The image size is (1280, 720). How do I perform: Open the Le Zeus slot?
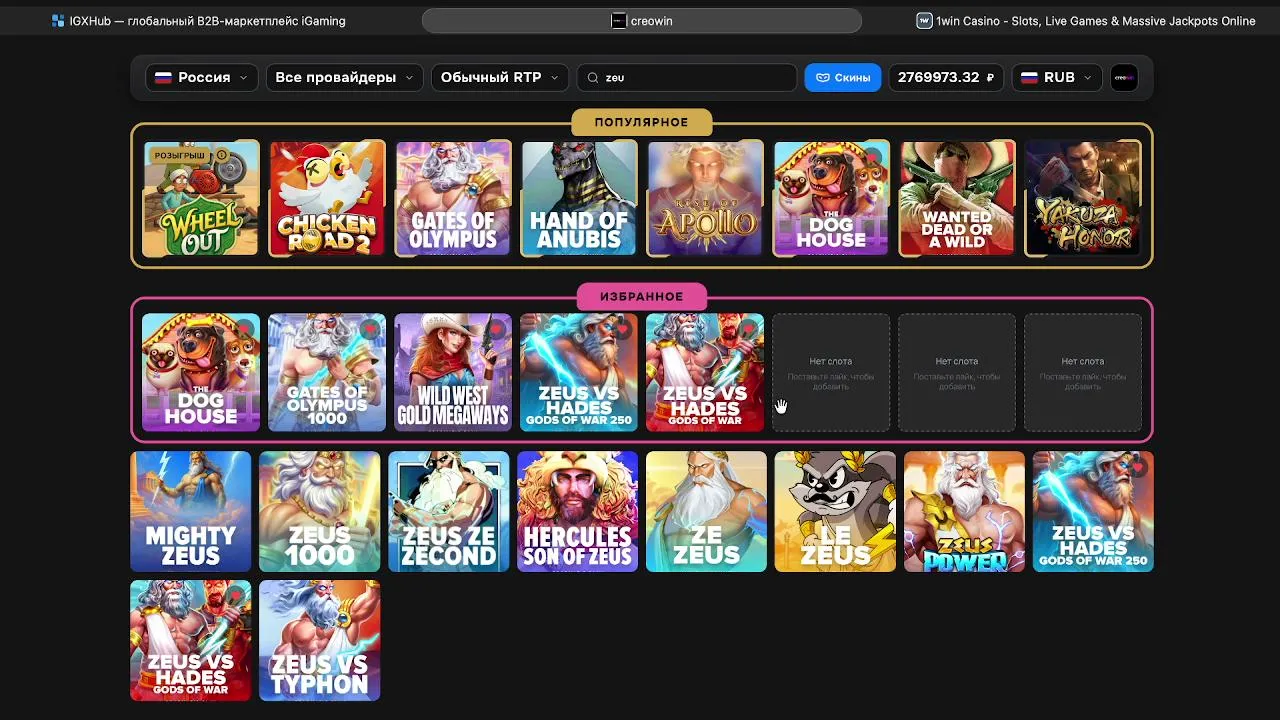[x=836, y=512]
